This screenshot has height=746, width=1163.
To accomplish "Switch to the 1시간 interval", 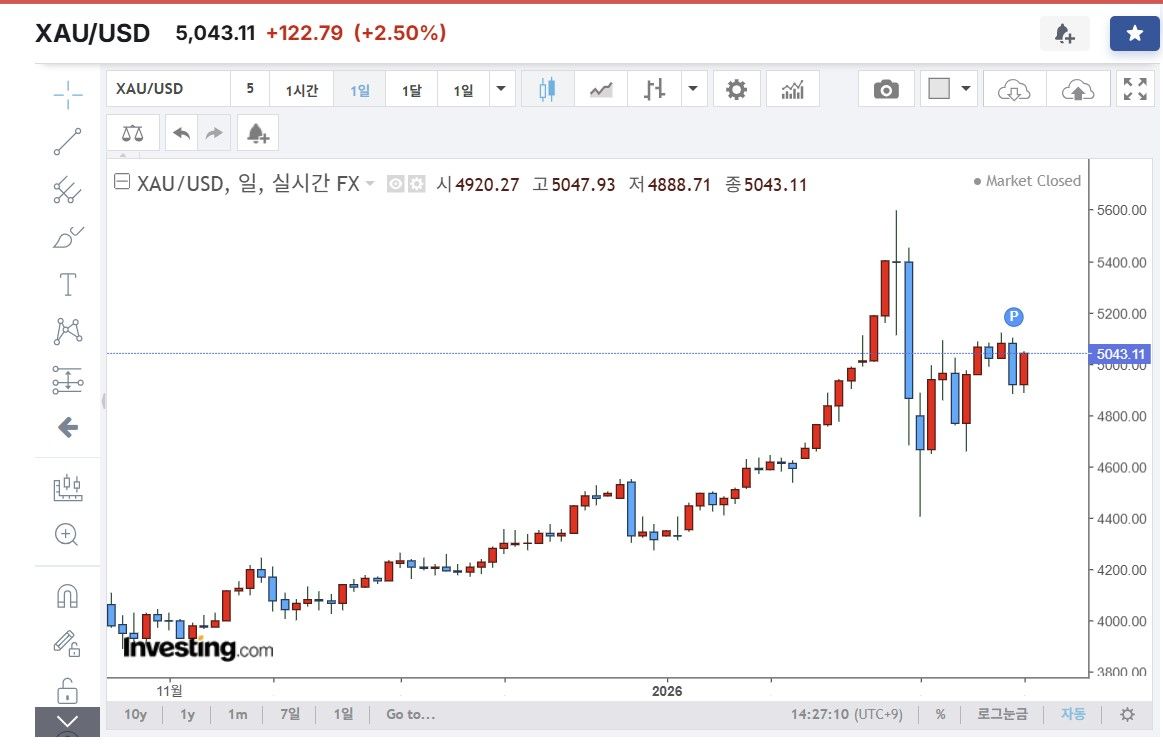I will pyautogui.click(x=302, y=90).
